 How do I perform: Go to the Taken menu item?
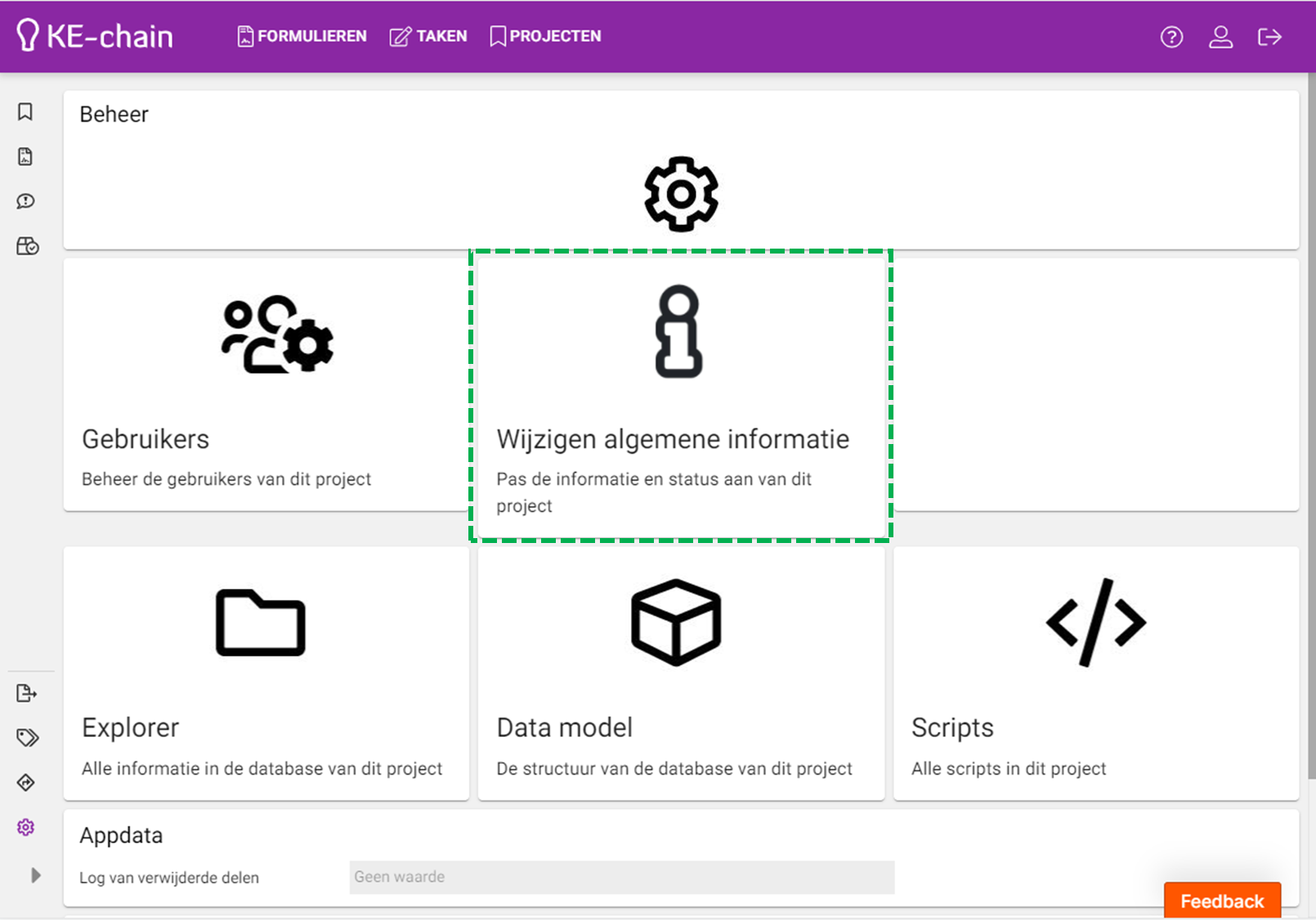(428, 36)
